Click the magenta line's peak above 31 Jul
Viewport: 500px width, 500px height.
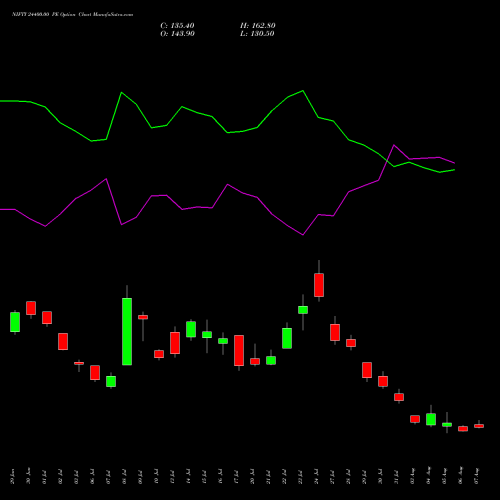coord(394,145)
